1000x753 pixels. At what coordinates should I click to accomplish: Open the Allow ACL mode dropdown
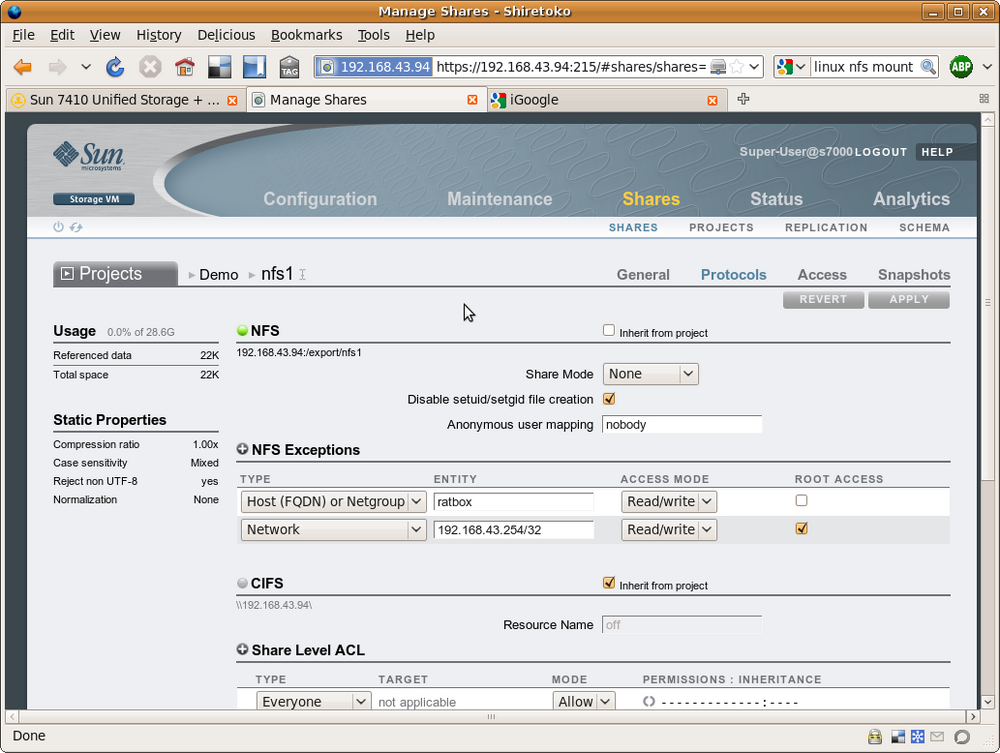(584, 701)
